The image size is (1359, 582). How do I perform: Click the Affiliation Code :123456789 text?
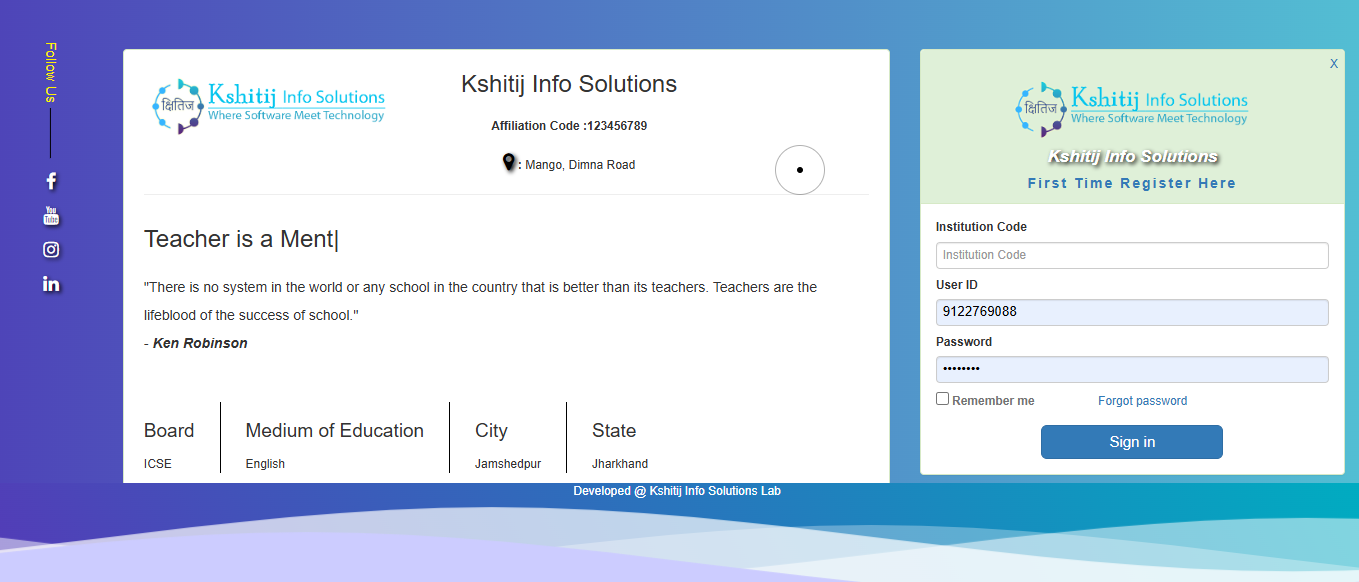coord(569,126)
